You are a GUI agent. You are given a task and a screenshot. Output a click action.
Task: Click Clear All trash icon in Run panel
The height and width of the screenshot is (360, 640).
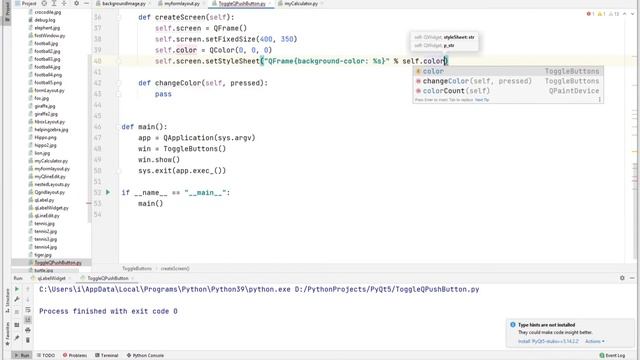[x=28, y=340]
